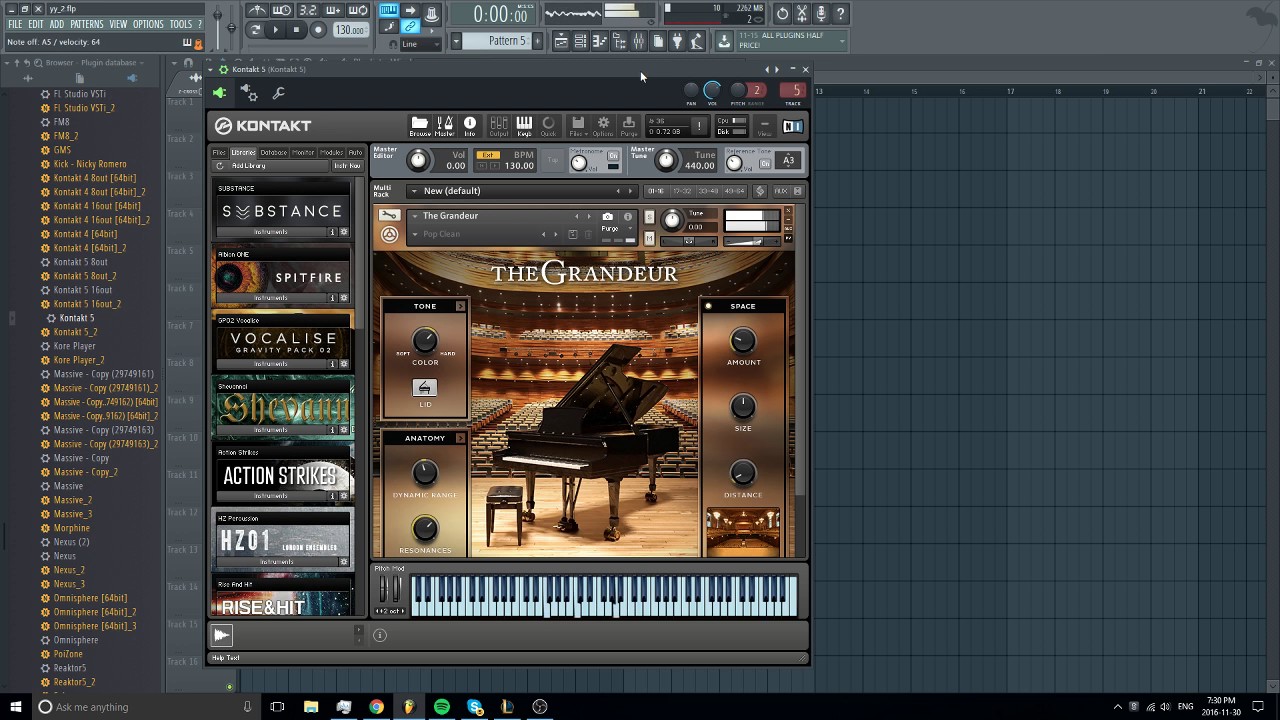
Task: Select Morphine in the plugin browser
Action: click(72, 528)
